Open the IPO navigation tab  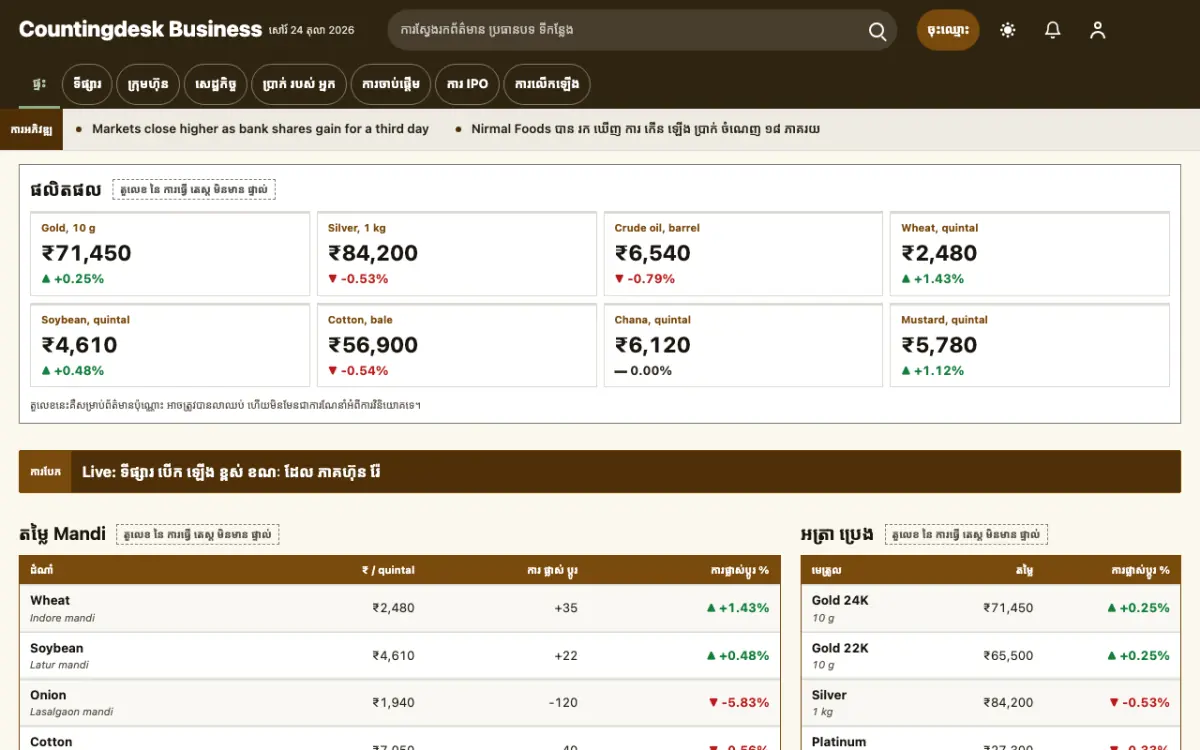467,84
